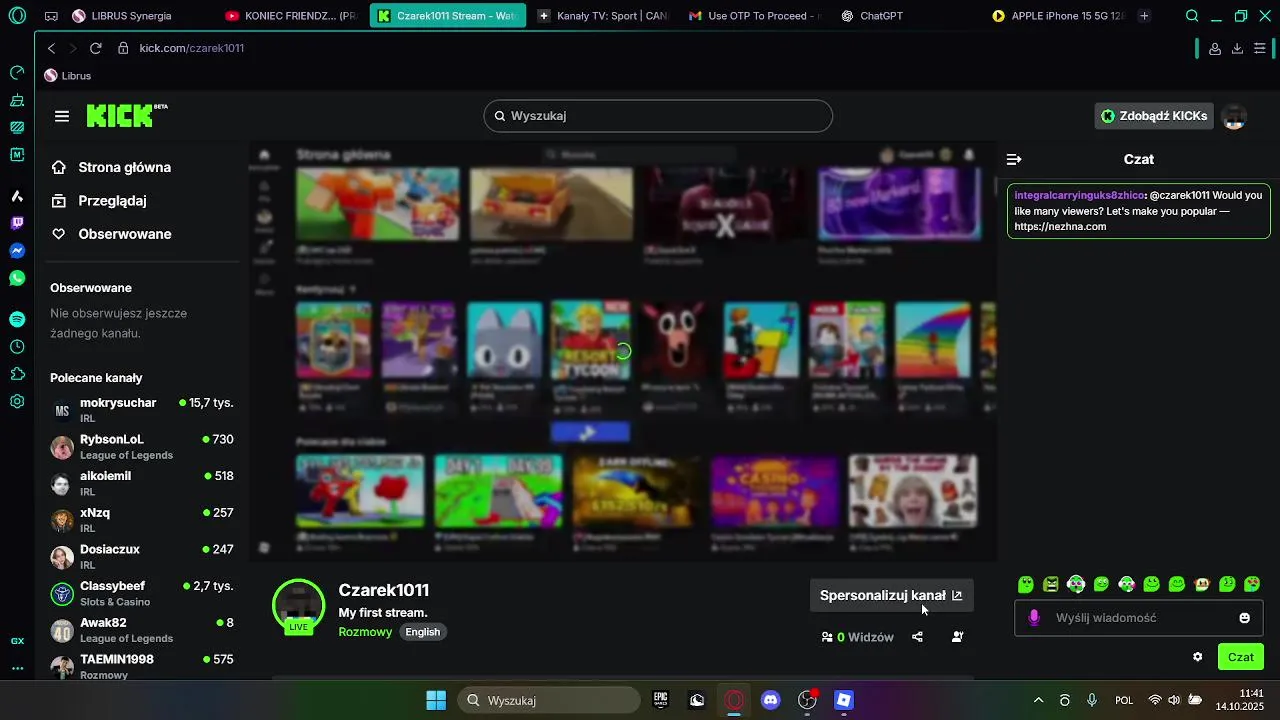Open Dosiaczux recommended channel

(142, 557)
